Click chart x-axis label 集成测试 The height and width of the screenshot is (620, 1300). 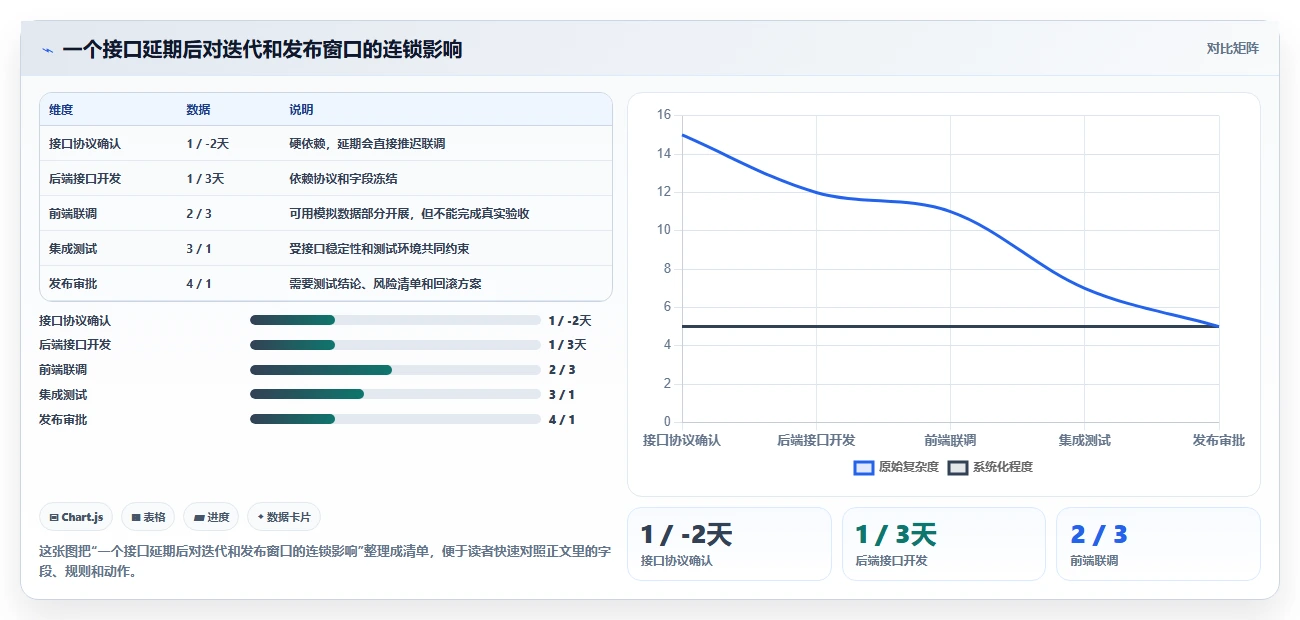(x=1085, y=440)
